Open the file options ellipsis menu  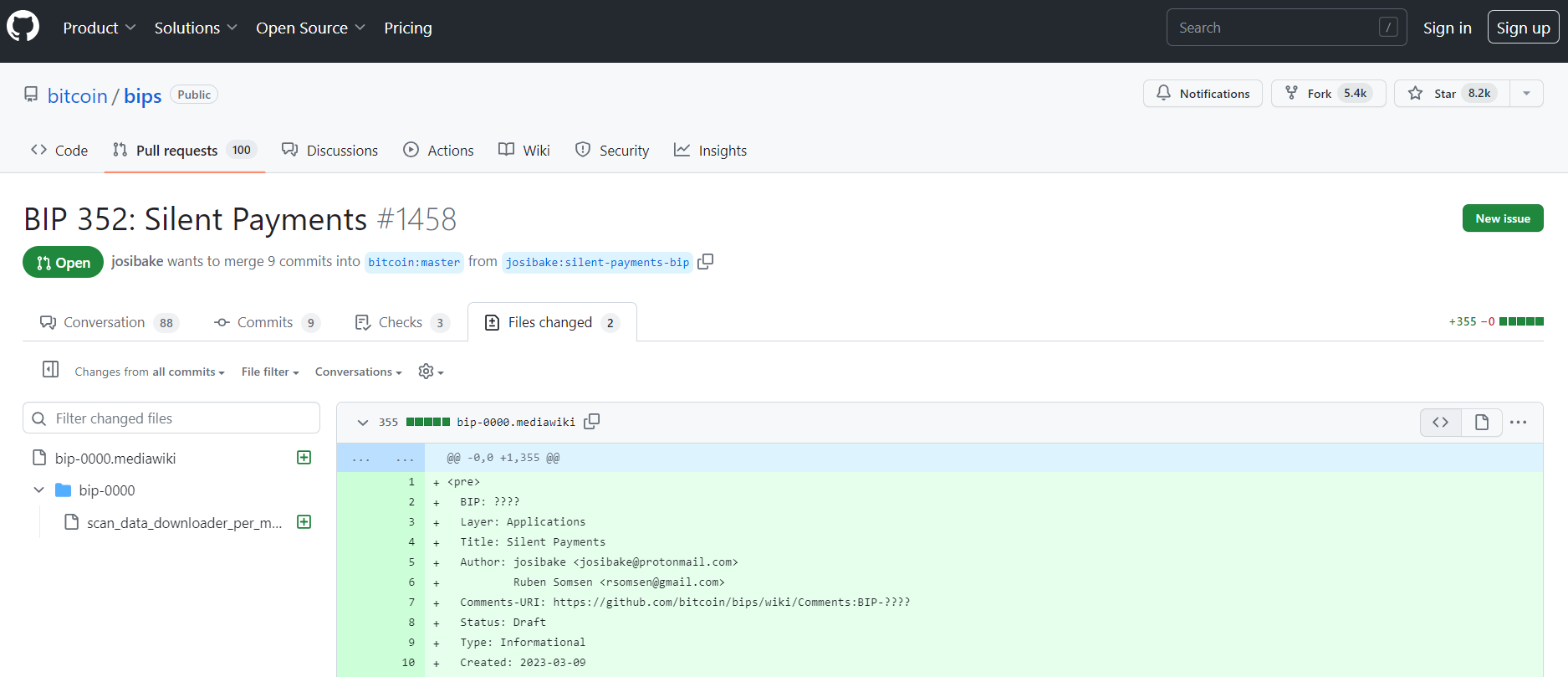click(x=1519, y=422)
